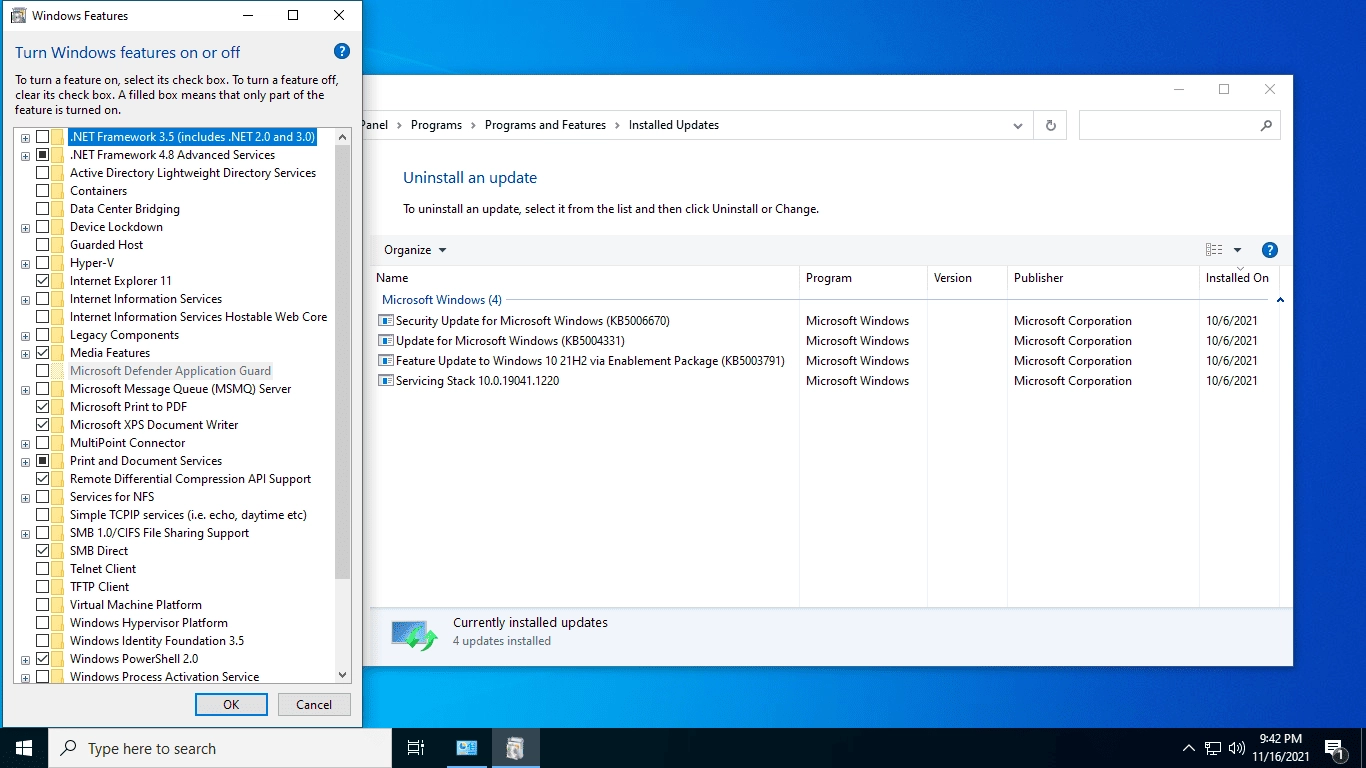Click Programs and Features breadcrumb
The width and height of the screenshot is (1366, 768).
[x=545, y=125]
